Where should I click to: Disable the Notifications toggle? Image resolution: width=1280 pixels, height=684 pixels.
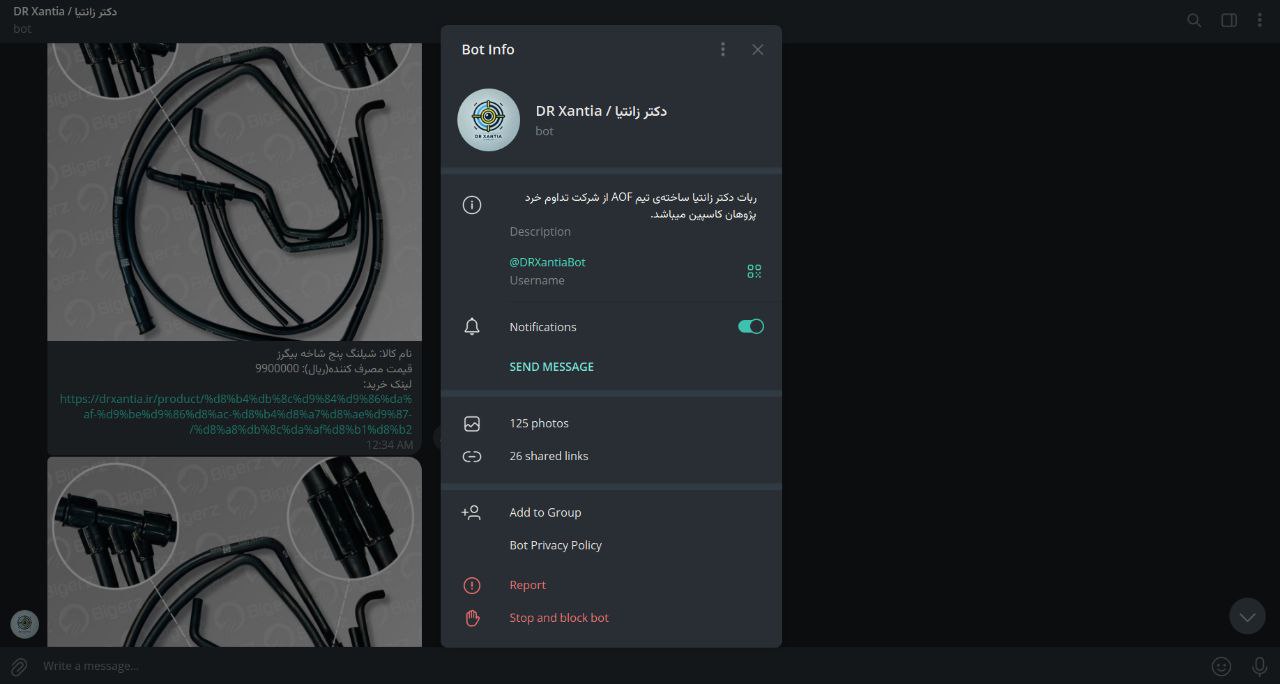pos(750,326)
